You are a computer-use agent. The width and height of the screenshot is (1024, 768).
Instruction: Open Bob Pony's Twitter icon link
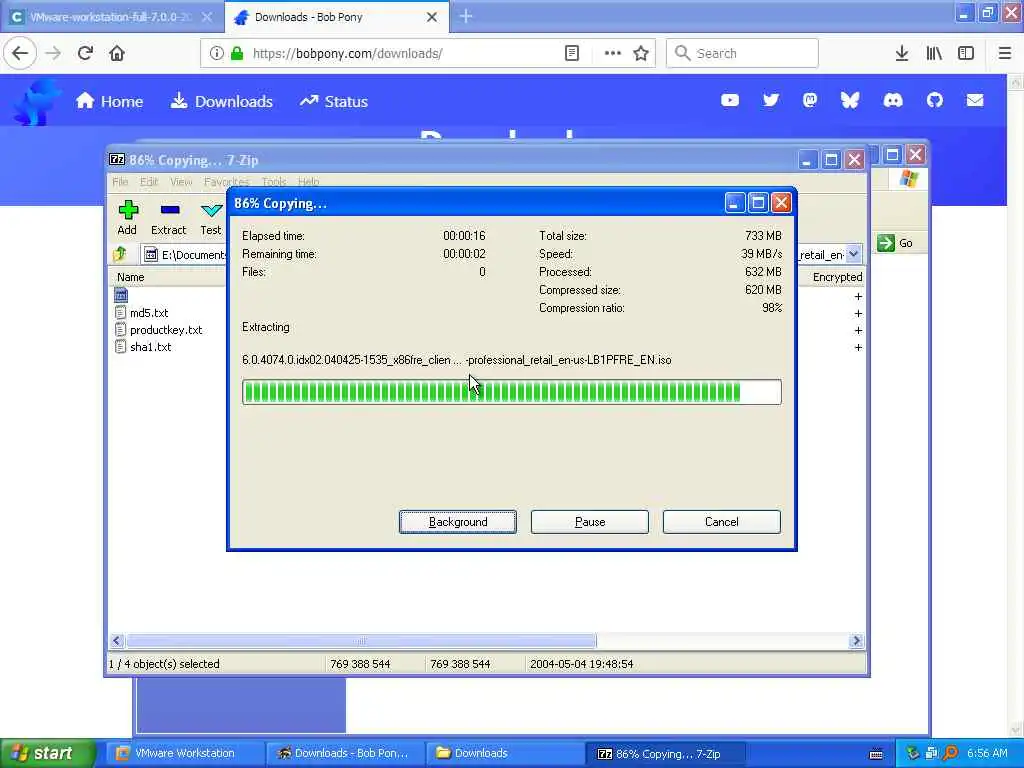pyautogui.click(x=771, y=100)
